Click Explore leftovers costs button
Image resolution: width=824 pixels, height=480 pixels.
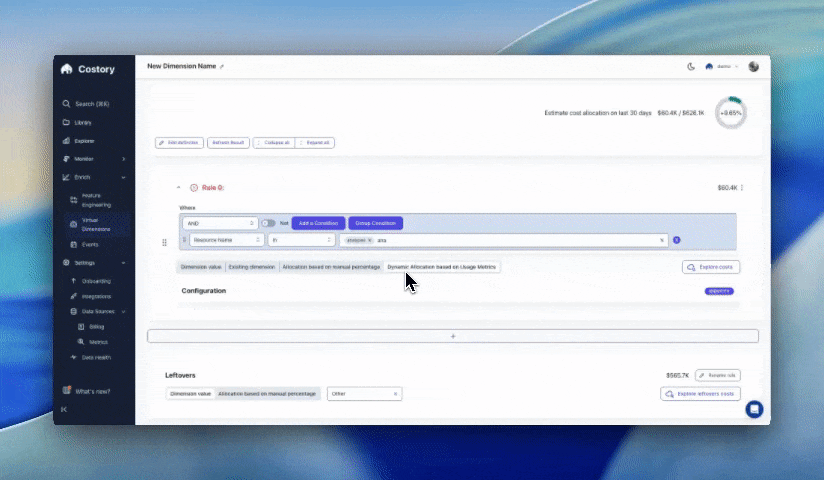click(x=701, y=394)
